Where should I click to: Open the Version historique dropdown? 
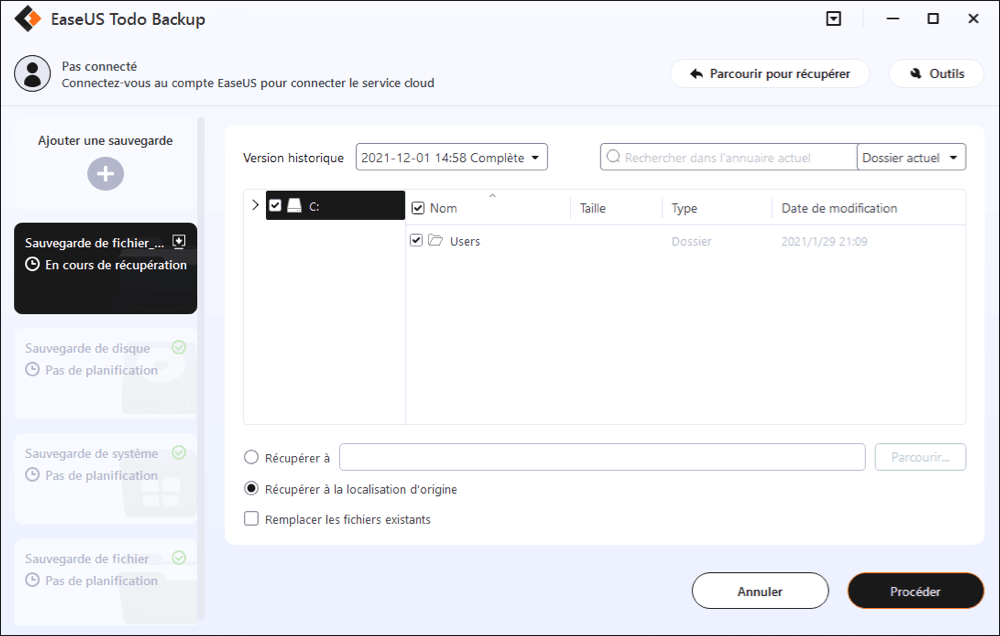[452, 157]
